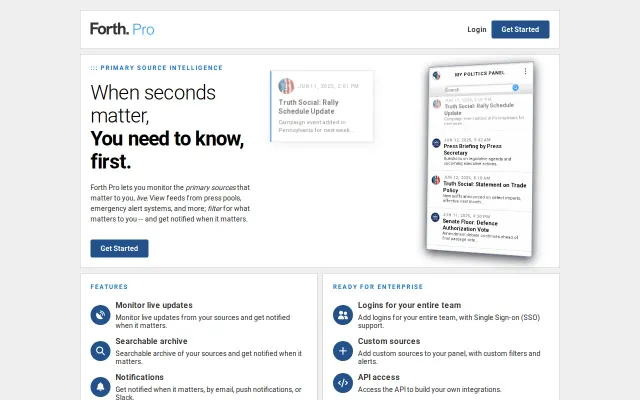Click the Monitor live updates satellite icon
Screen dimensions: 640x400
pos(100,315)
